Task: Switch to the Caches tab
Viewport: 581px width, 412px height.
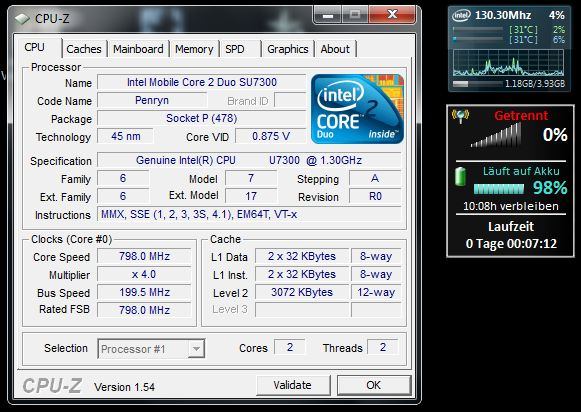Action: [84, 49]
